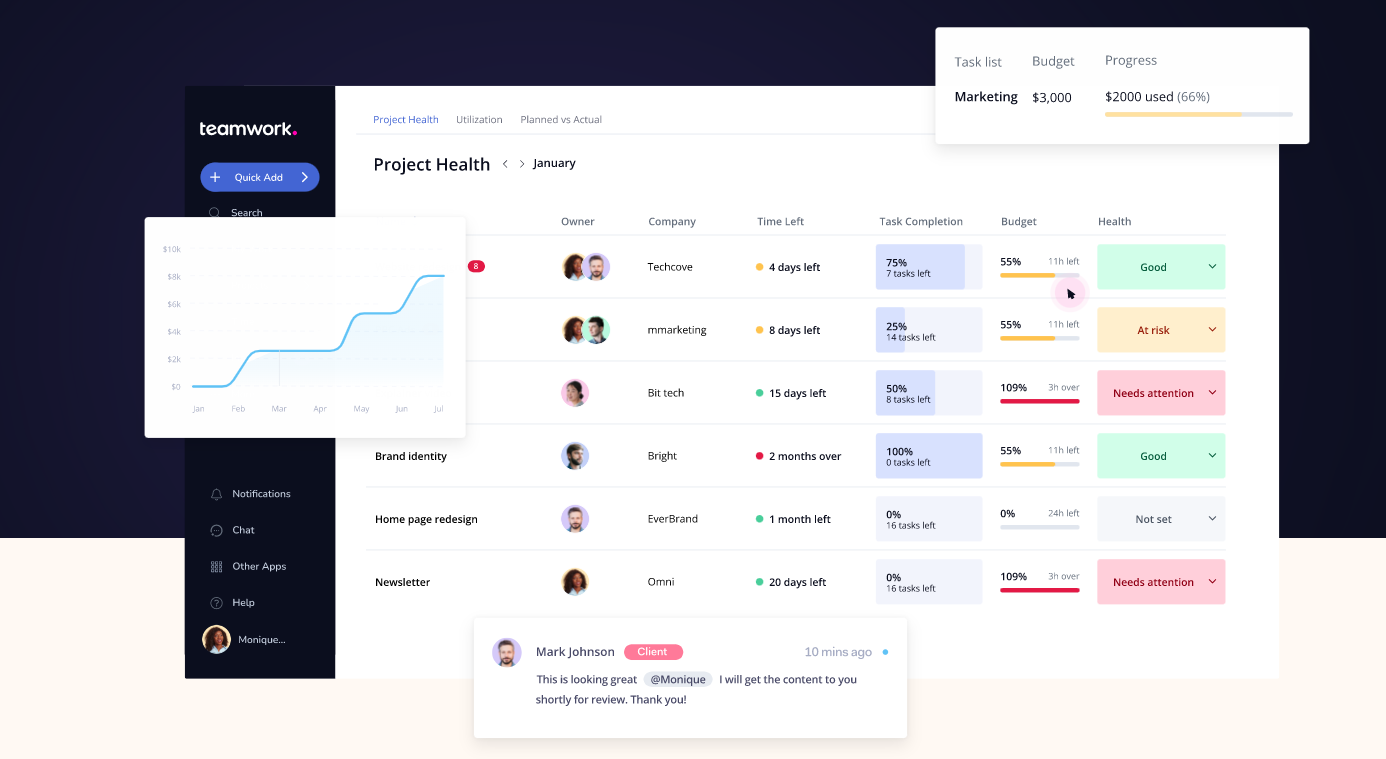Viewport: 1386px width, 759px height.
Task: Click the Time Left column header
Action: tap(780, 222)
